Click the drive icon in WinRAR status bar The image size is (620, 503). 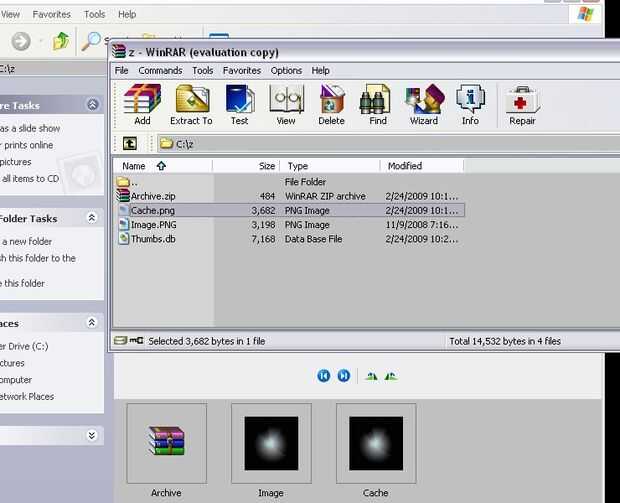(120, 340)
